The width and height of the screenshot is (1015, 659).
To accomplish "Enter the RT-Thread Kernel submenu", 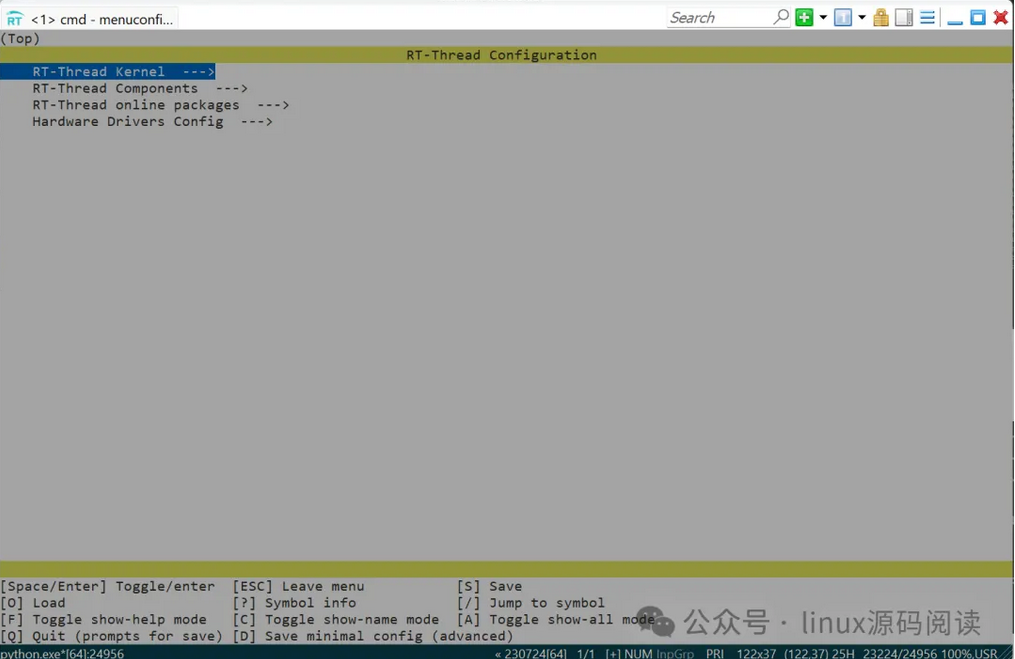I will click(x=107, y=71).
